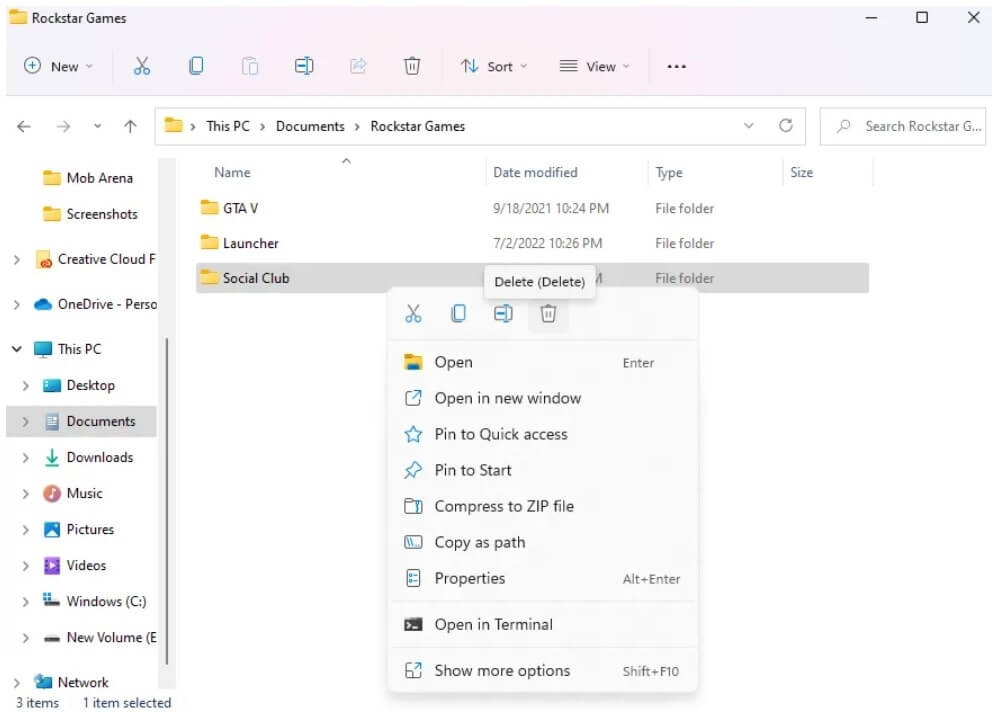Go back with the Back arrow
The image size is (994, 712).
24,126
